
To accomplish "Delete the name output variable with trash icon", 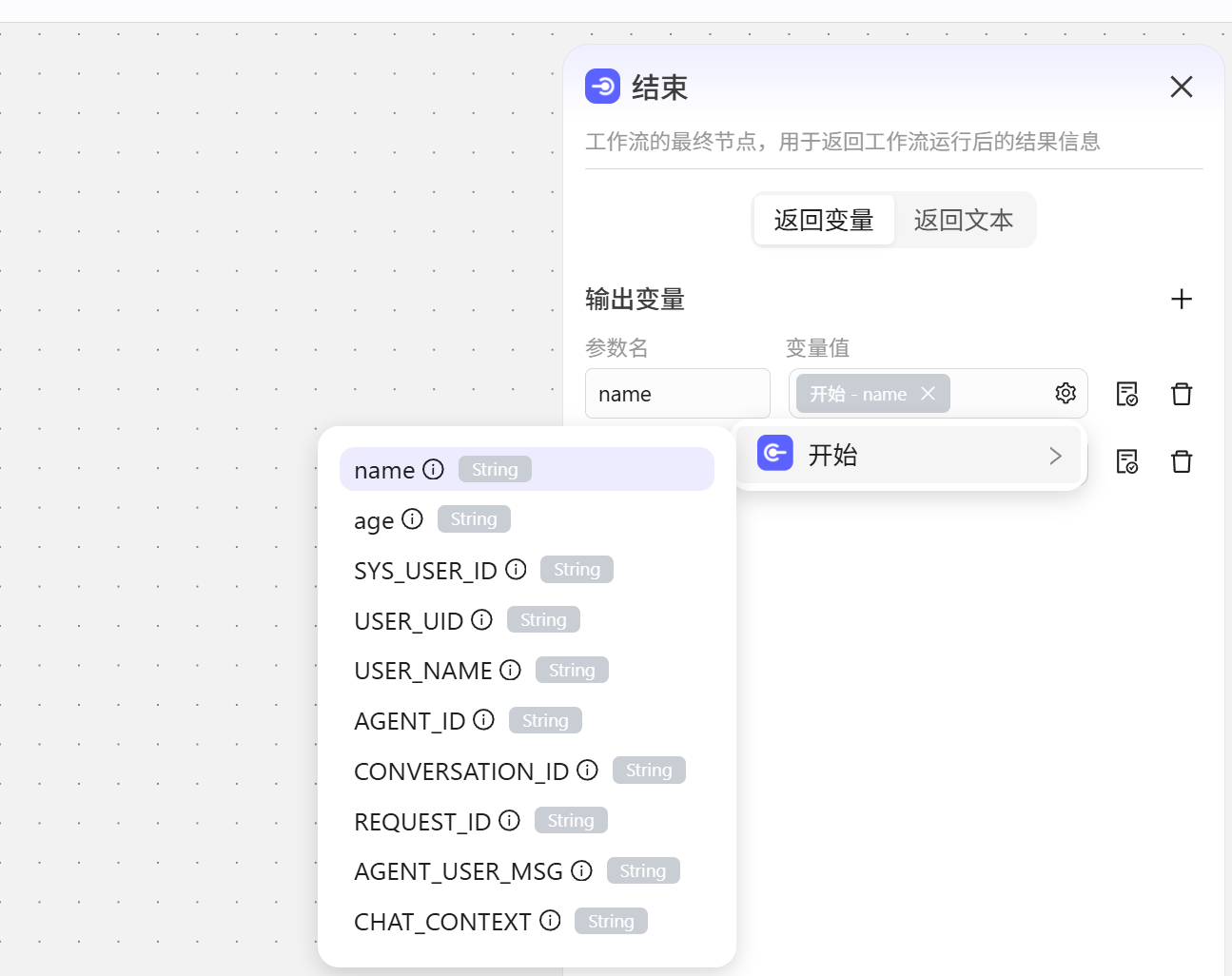I will [1181, 393].
